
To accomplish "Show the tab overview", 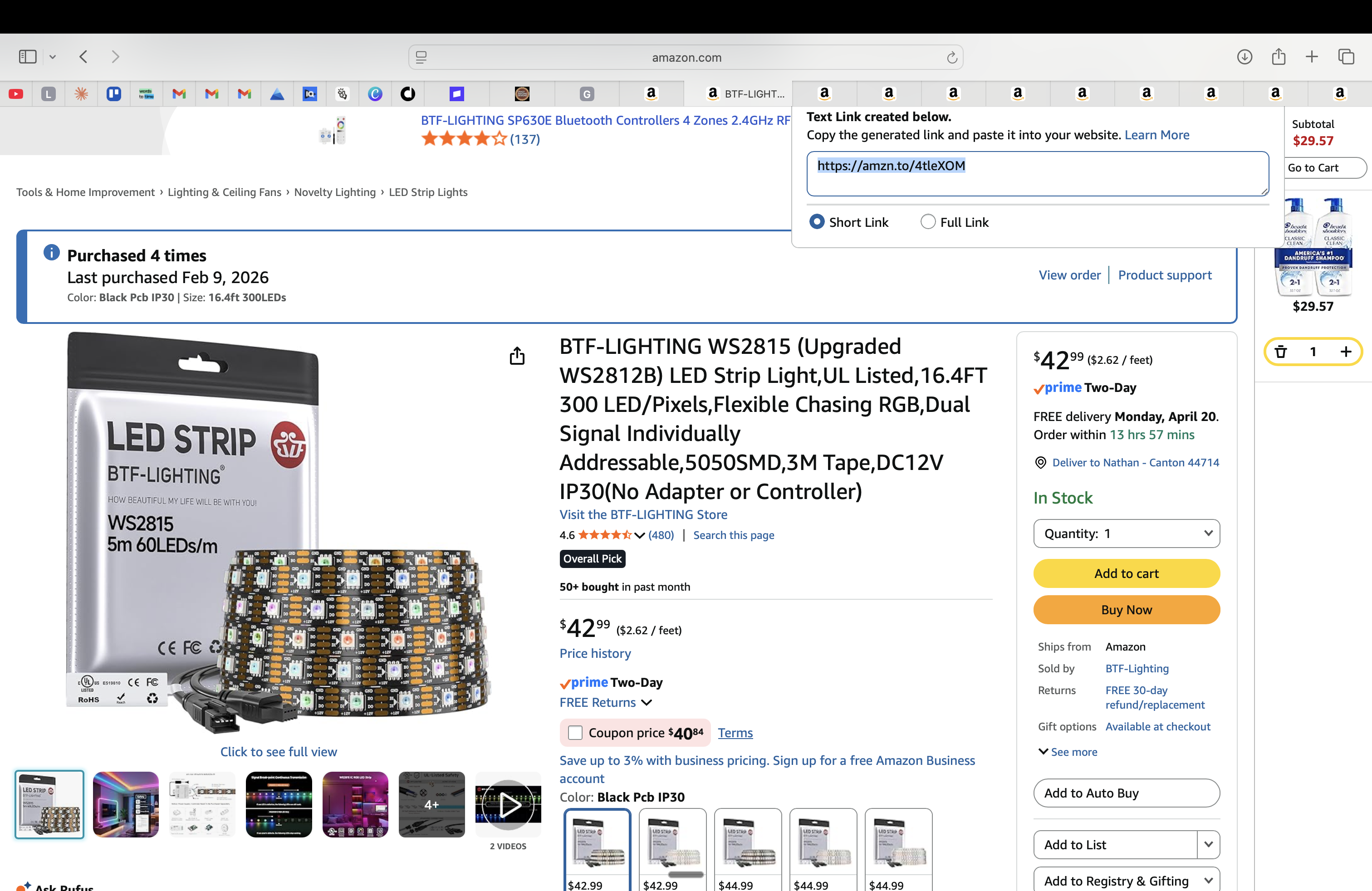I will tap(1346, 56).
